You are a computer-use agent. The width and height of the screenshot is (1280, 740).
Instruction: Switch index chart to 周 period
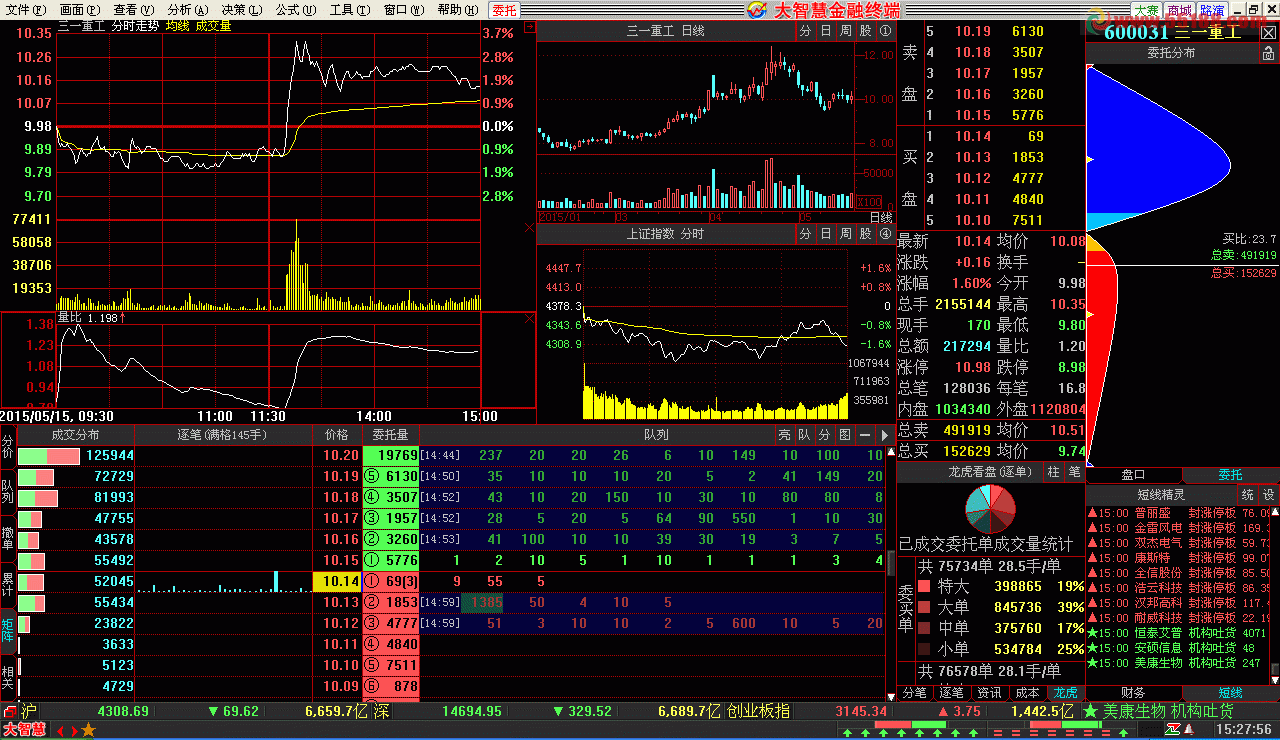point(846,233)
